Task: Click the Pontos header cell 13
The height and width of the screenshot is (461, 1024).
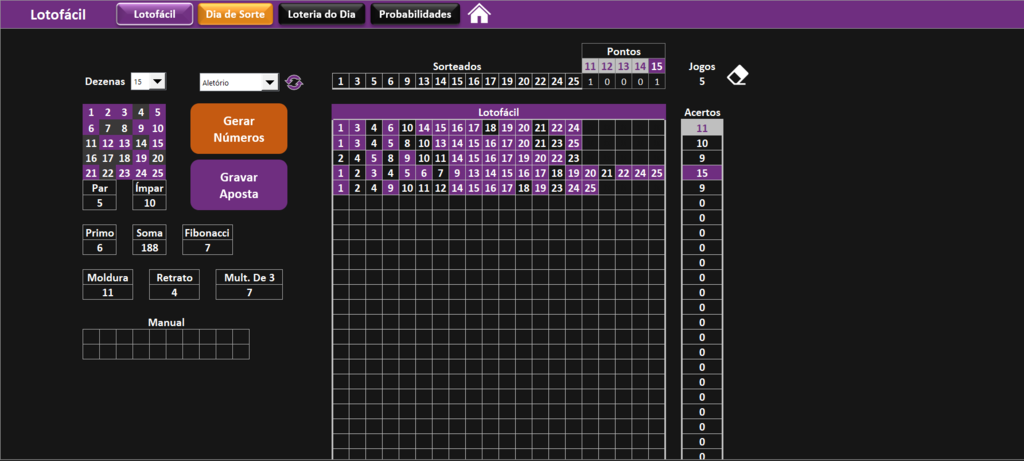Action: [624, 66]
